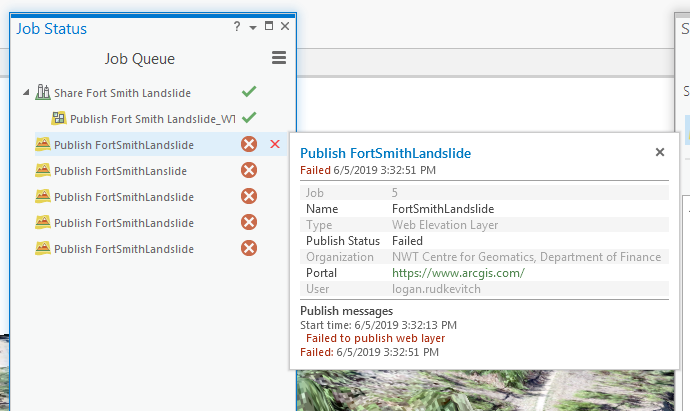
Task: Click the Share Fort Smith Landslide scene icon
Action: (x=43, y=92)
